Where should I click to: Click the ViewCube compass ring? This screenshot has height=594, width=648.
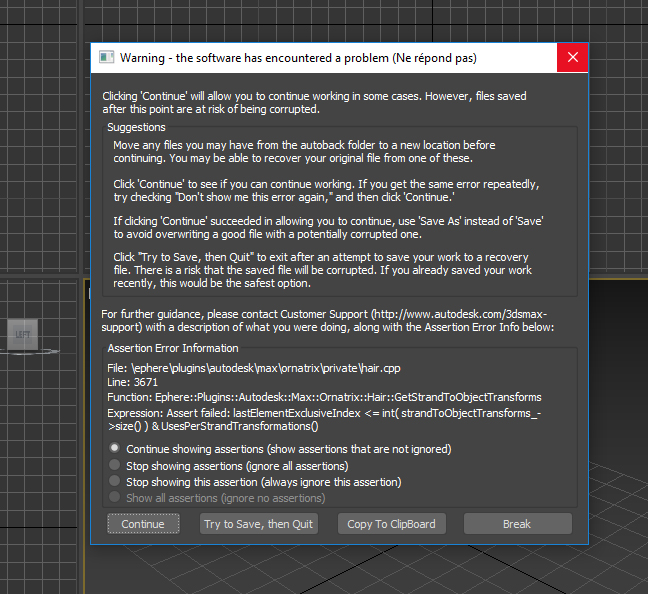[50, 352]
